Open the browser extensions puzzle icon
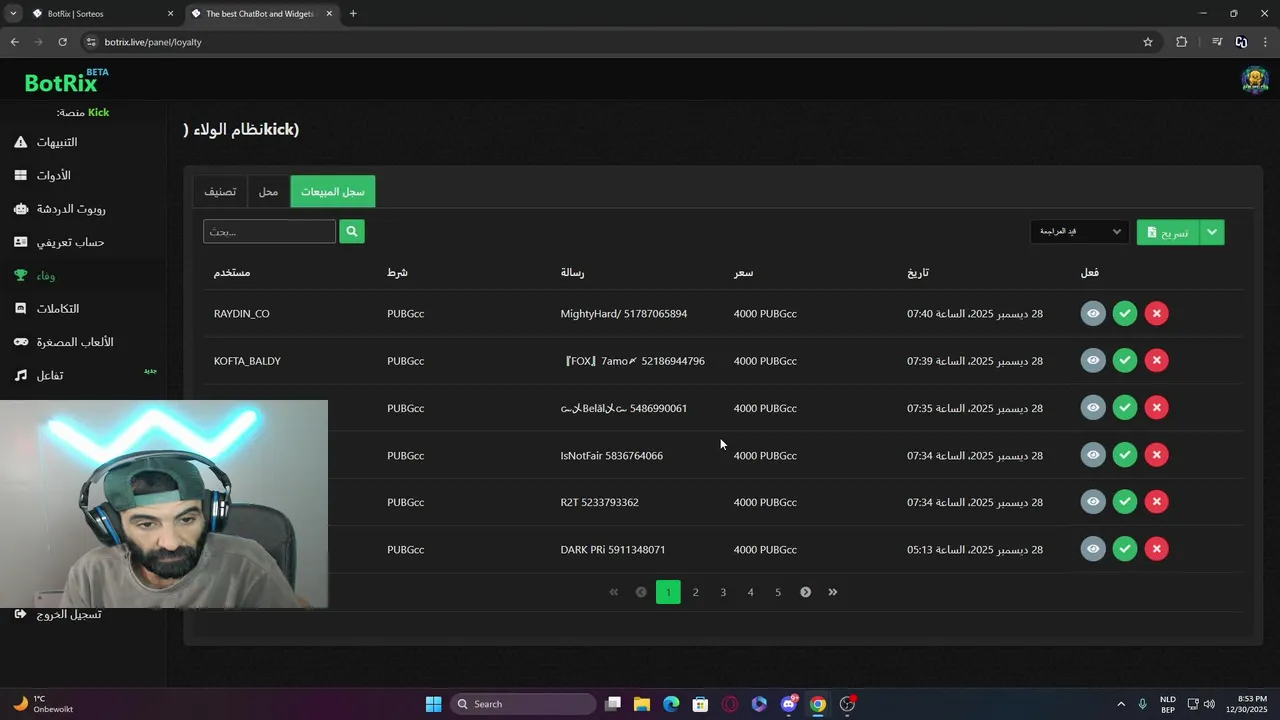Image resolution: width=1280 pixels, height=720 pixels. [1182, 42]
